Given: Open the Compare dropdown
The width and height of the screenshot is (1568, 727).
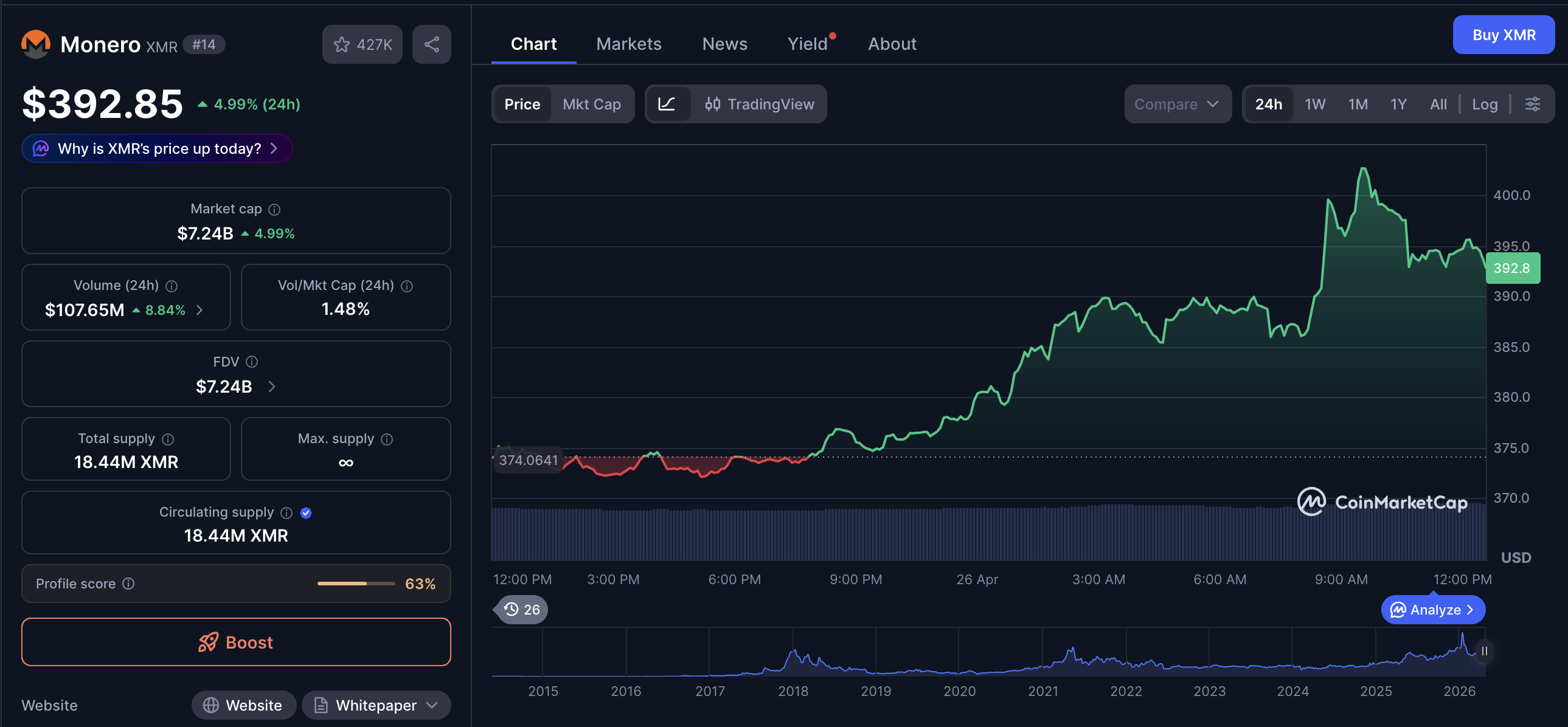Looking at the screenshot, I should tap(1178, 104).
